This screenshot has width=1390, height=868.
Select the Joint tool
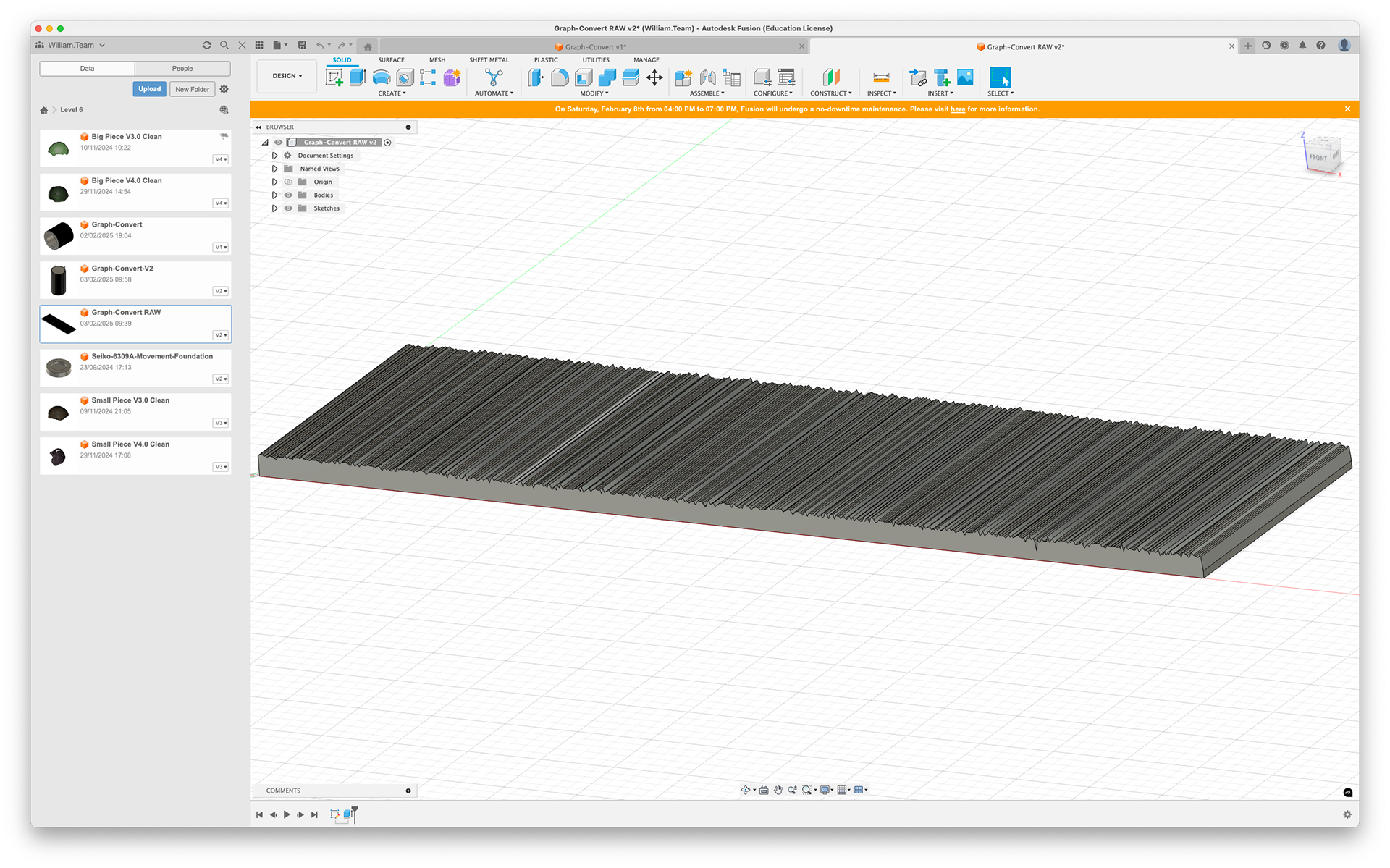point(707,77)
